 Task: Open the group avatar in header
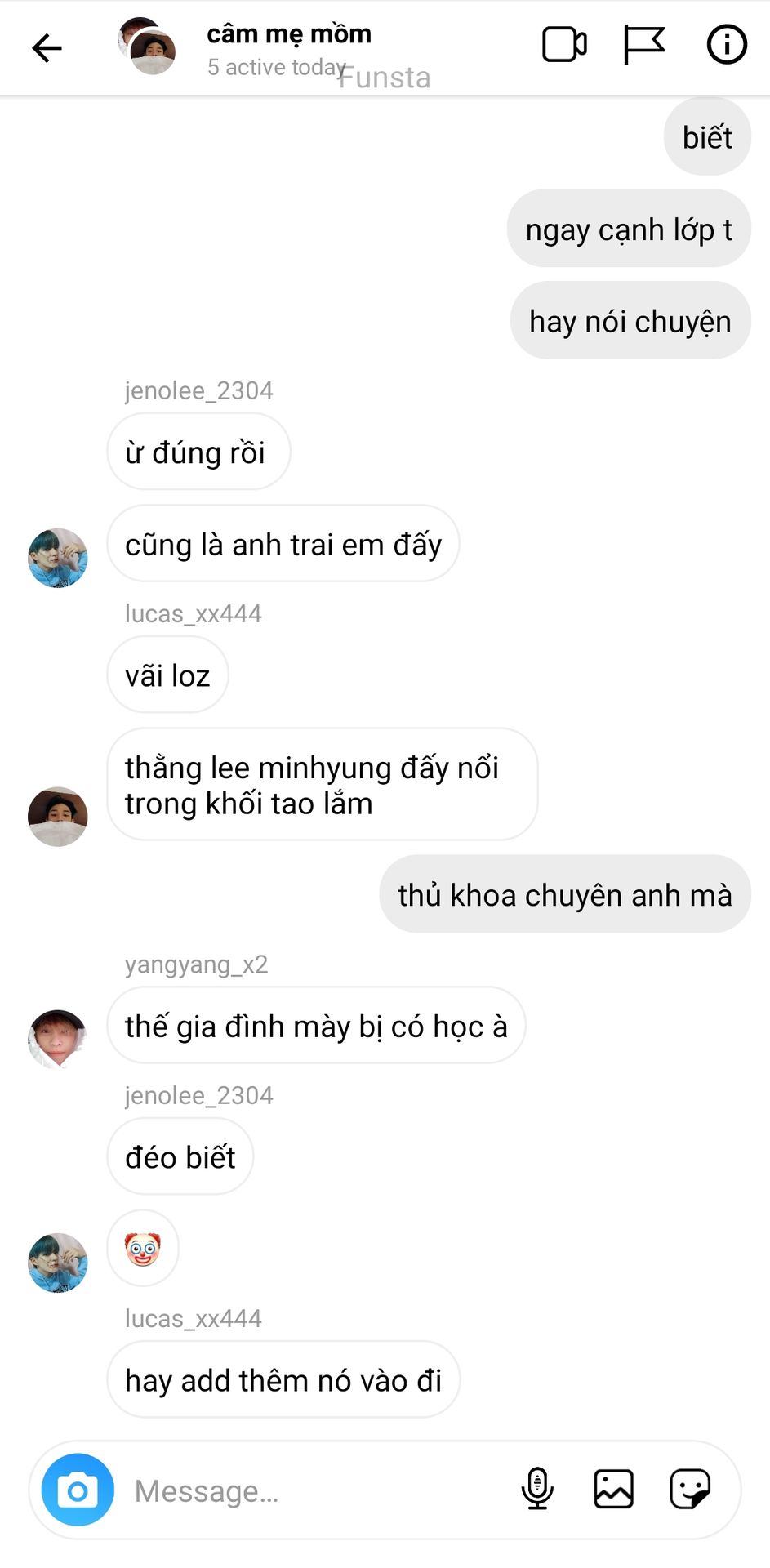(x=147, y=47)
